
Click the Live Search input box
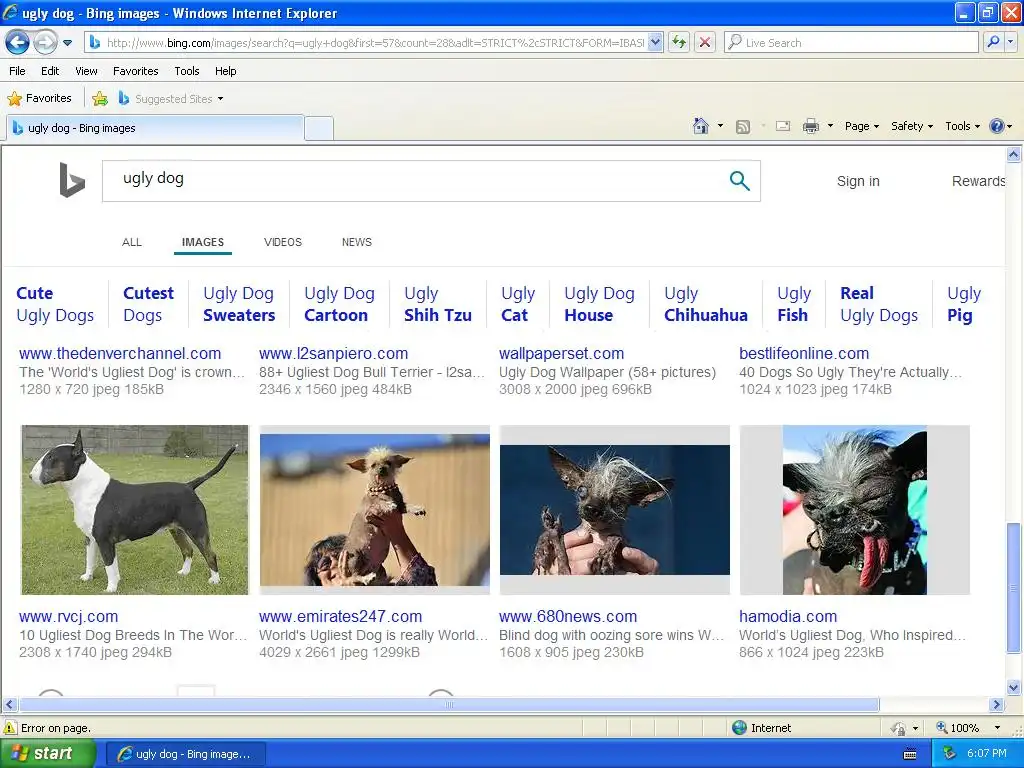point(852,42)
